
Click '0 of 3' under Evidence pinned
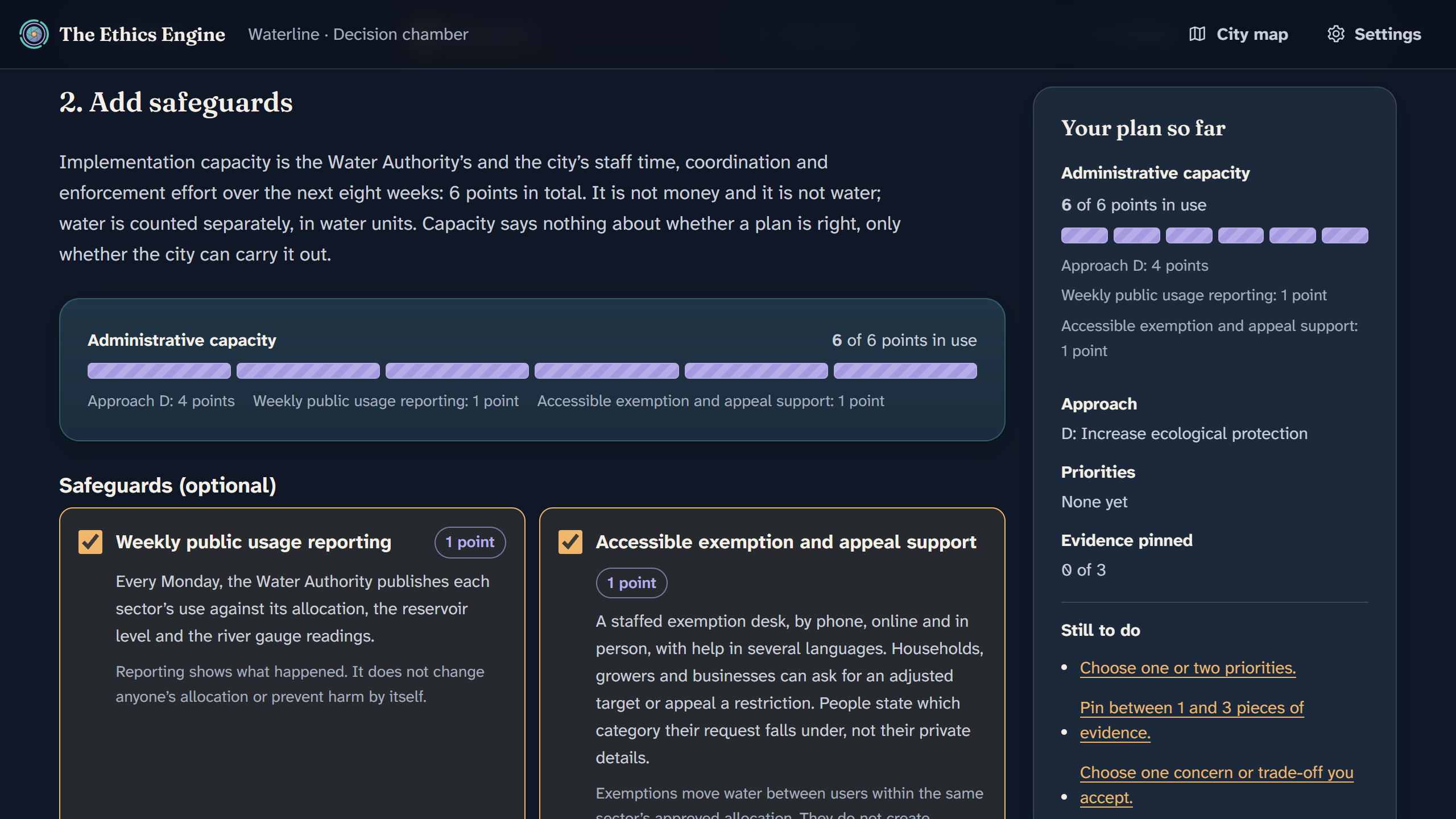coord(1083,570)
